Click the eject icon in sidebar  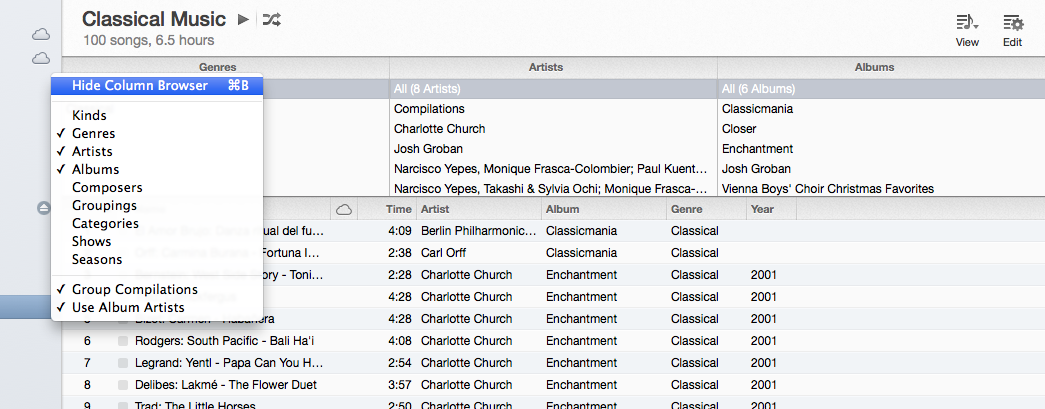[x=44, y=208]
